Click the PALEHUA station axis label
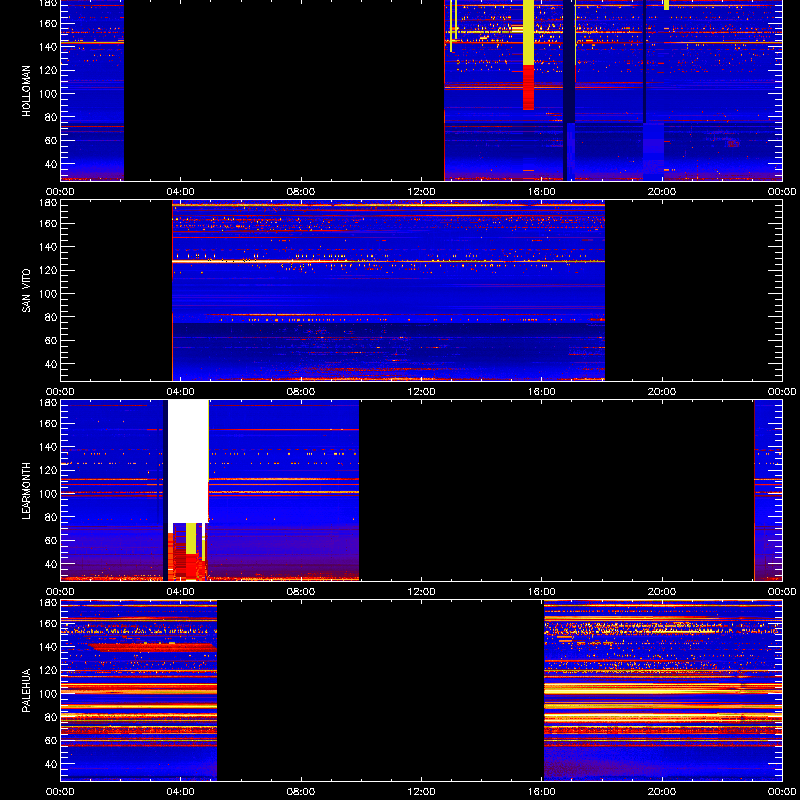This screenshot has width=800, height=800. coord(26,691)
